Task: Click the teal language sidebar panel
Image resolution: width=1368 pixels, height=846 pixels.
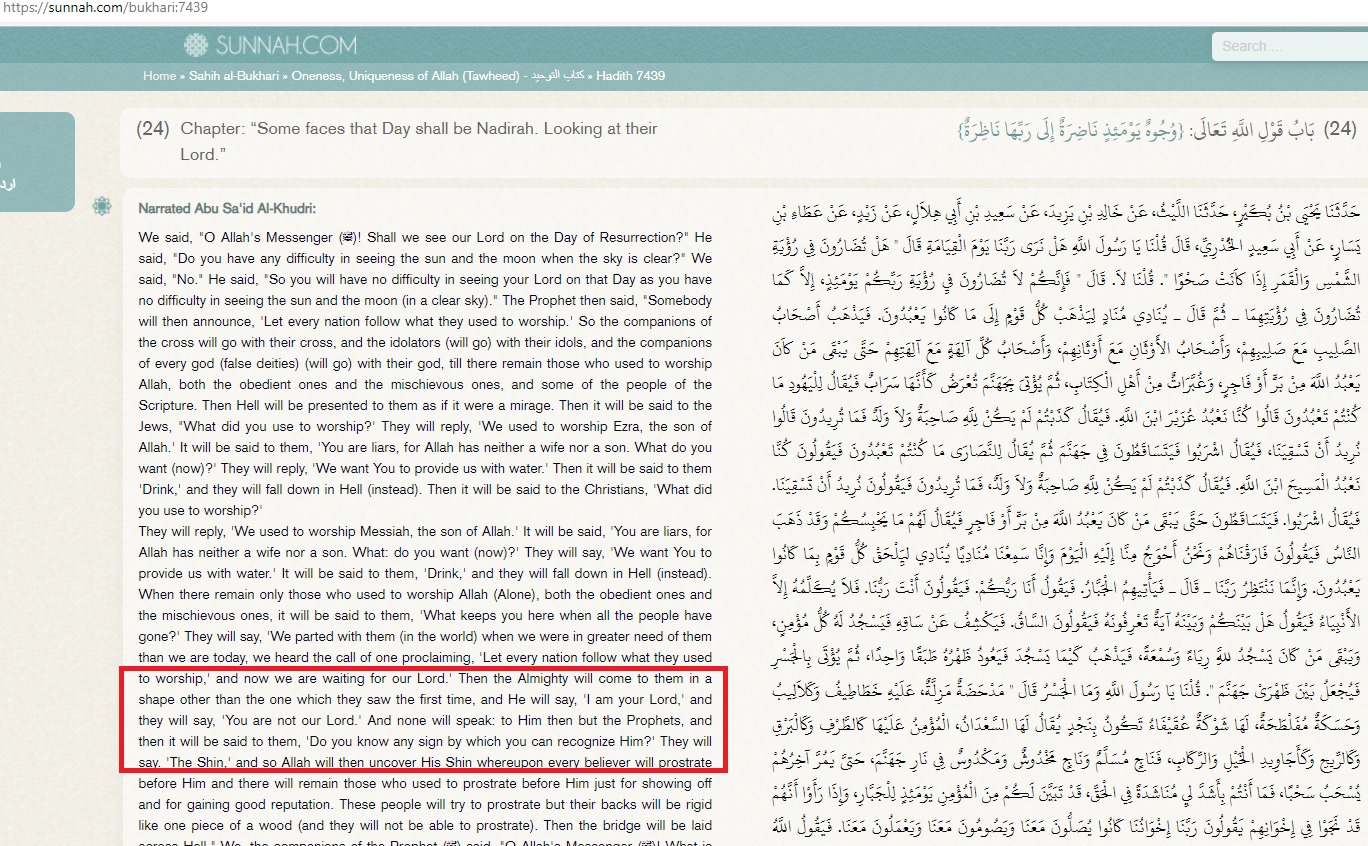Action: 37,161
